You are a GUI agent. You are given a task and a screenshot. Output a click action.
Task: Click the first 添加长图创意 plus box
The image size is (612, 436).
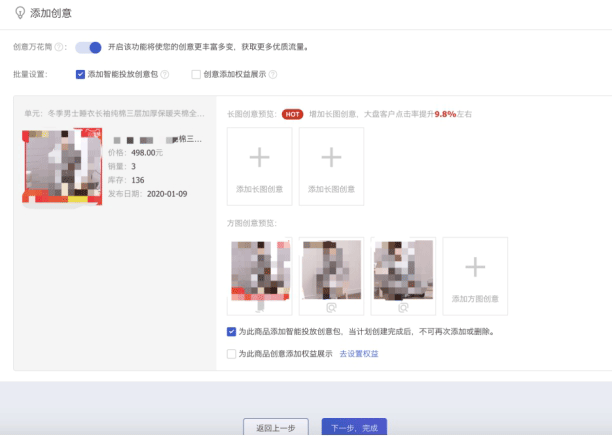pos(260,165)
